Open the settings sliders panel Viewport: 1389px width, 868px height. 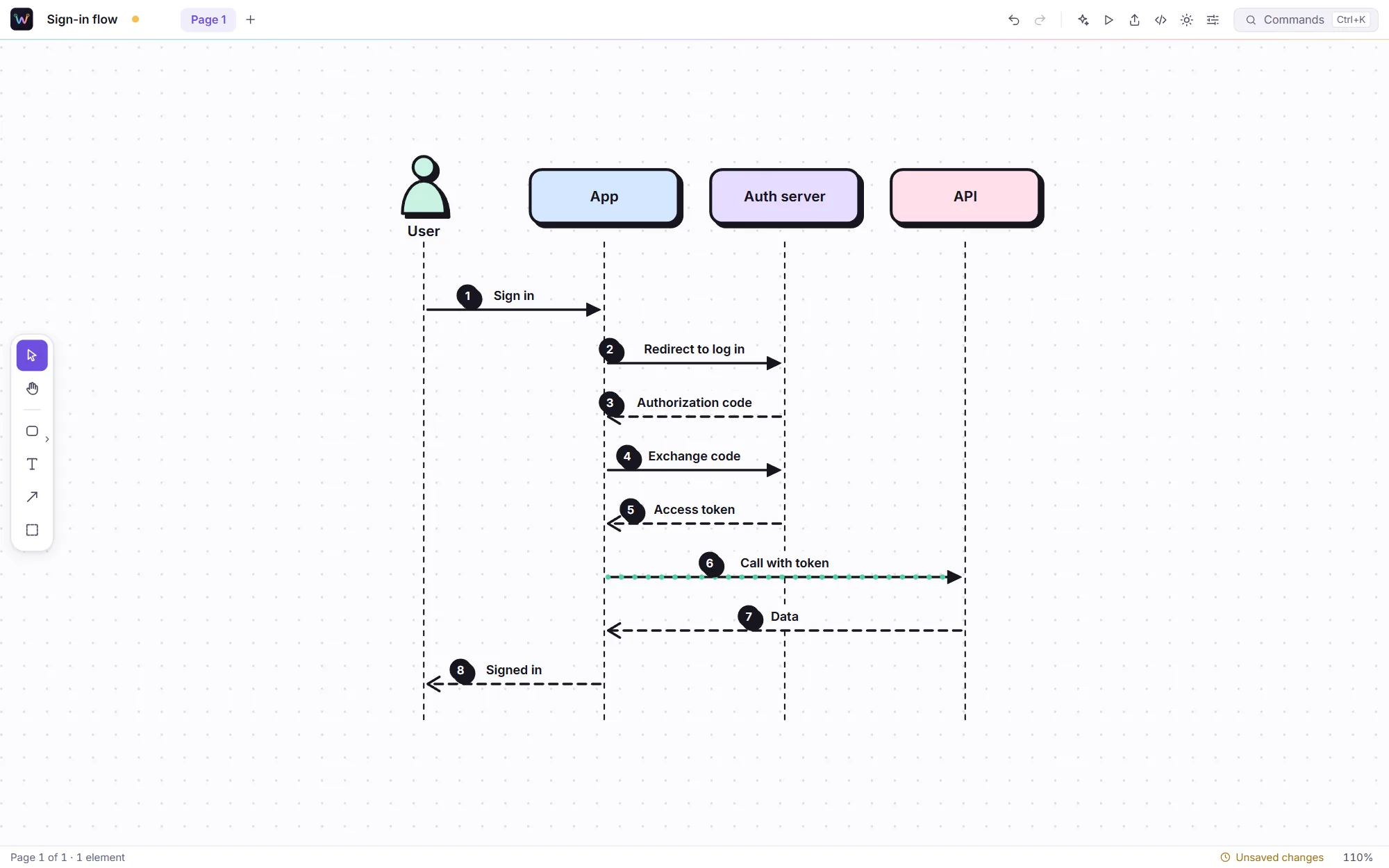1213,20
